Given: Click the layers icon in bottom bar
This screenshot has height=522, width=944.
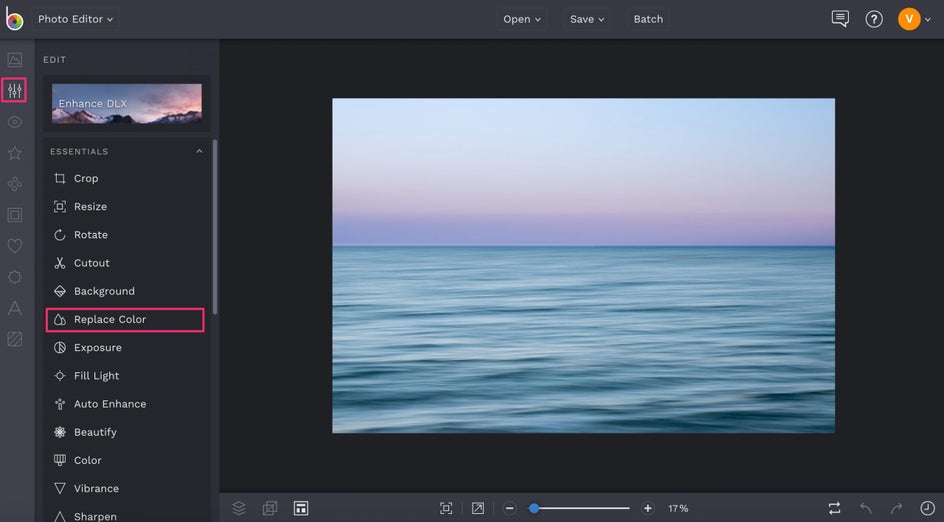Looking at the screenshot, I should [239, 508].
